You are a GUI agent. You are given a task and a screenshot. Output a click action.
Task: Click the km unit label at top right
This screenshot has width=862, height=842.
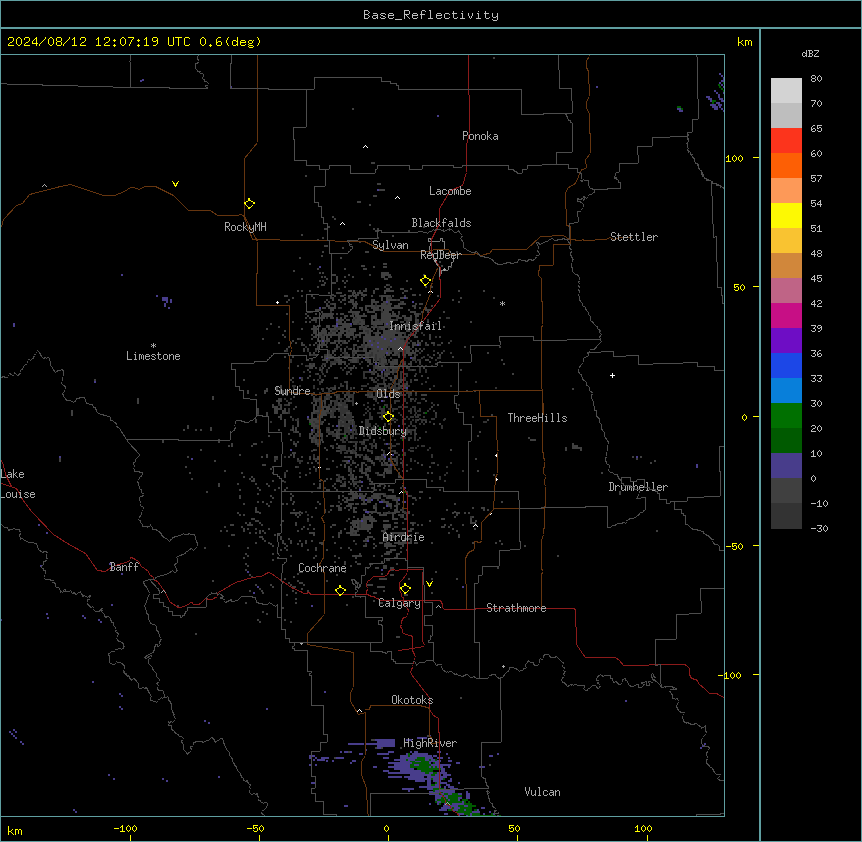[745, 42]
